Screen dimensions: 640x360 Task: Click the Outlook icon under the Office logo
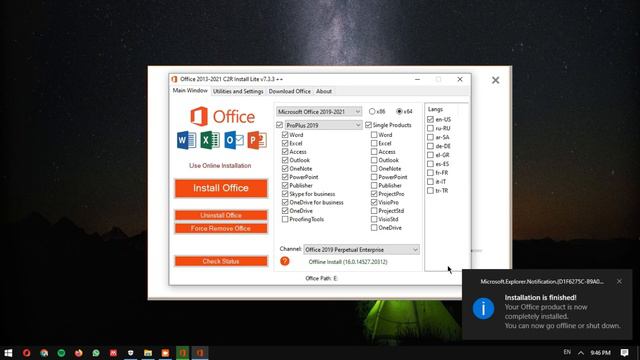click(x=234, y=140)
